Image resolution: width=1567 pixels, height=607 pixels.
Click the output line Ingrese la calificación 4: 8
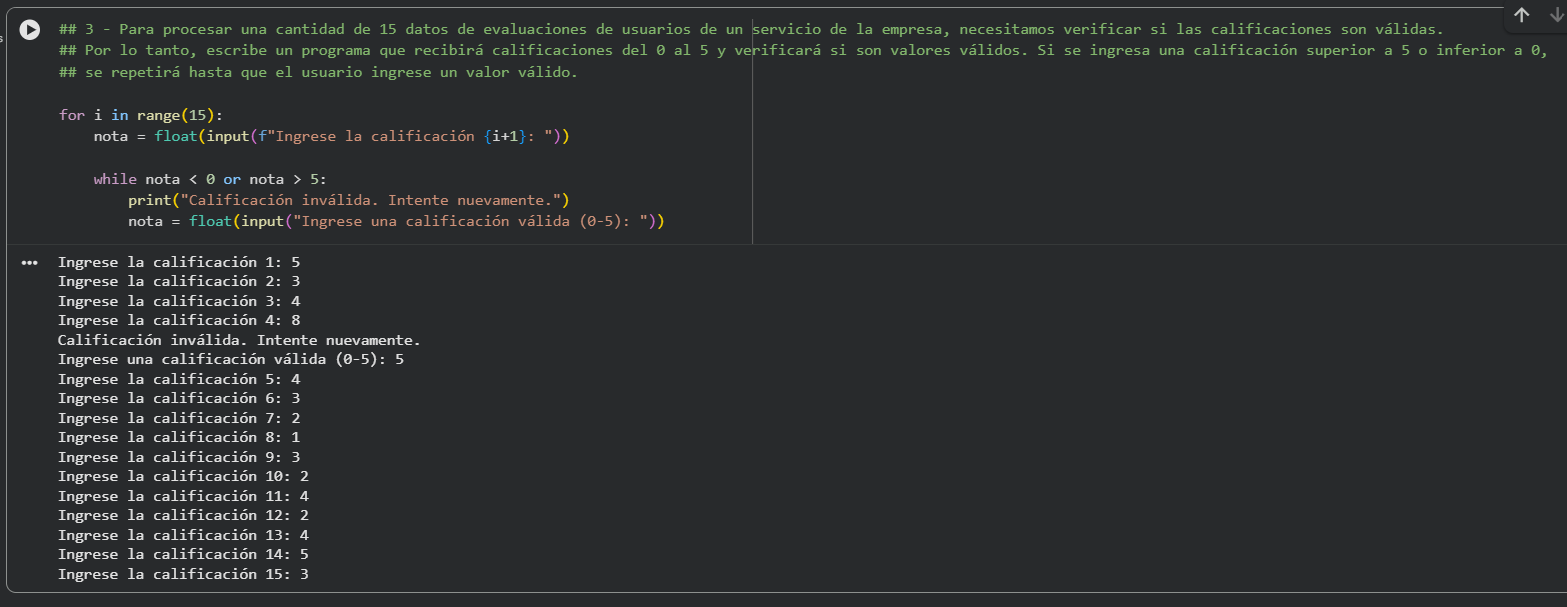(x=180, y=319)
